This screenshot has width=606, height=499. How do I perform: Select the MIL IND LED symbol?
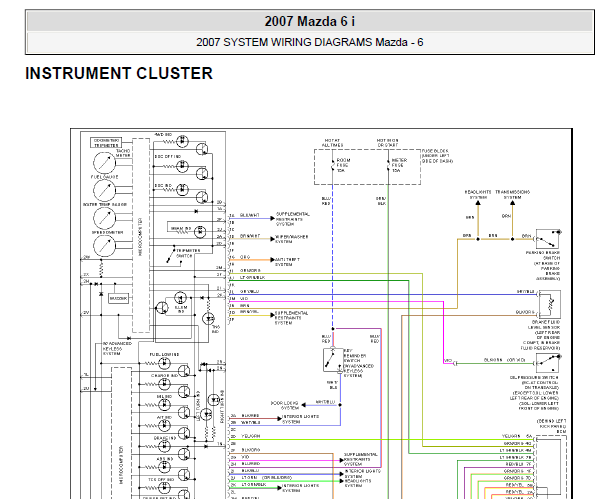164,405
